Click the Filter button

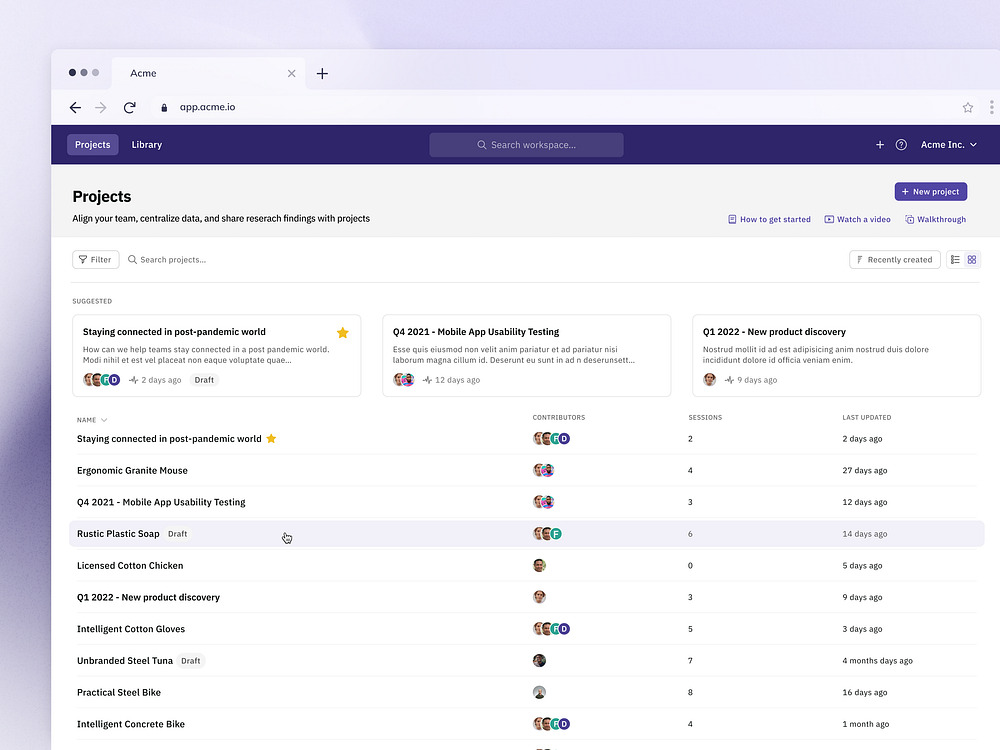[x=95, y=260]
